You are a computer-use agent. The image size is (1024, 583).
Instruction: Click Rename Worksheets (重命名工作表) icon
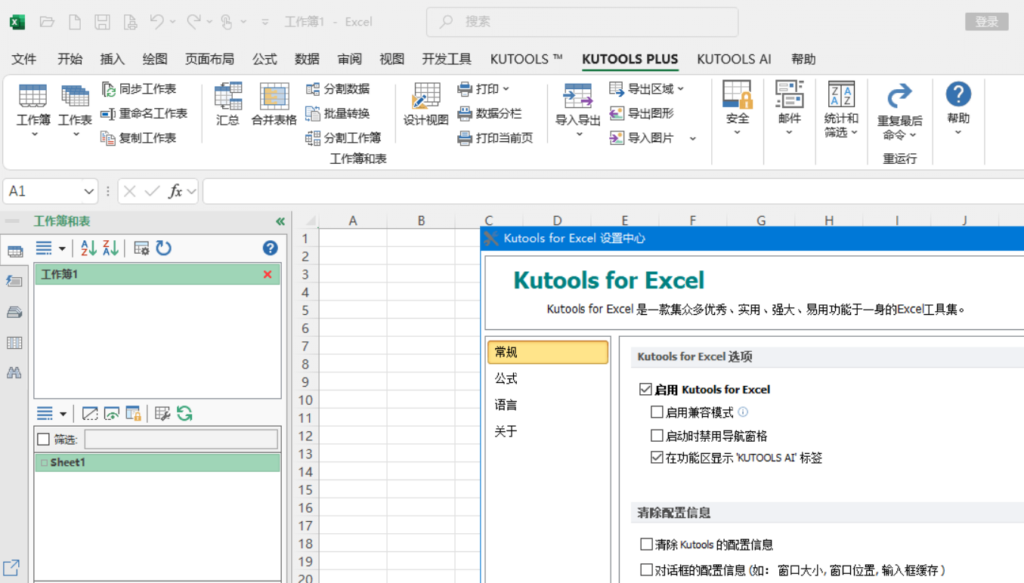coord(108,114)
